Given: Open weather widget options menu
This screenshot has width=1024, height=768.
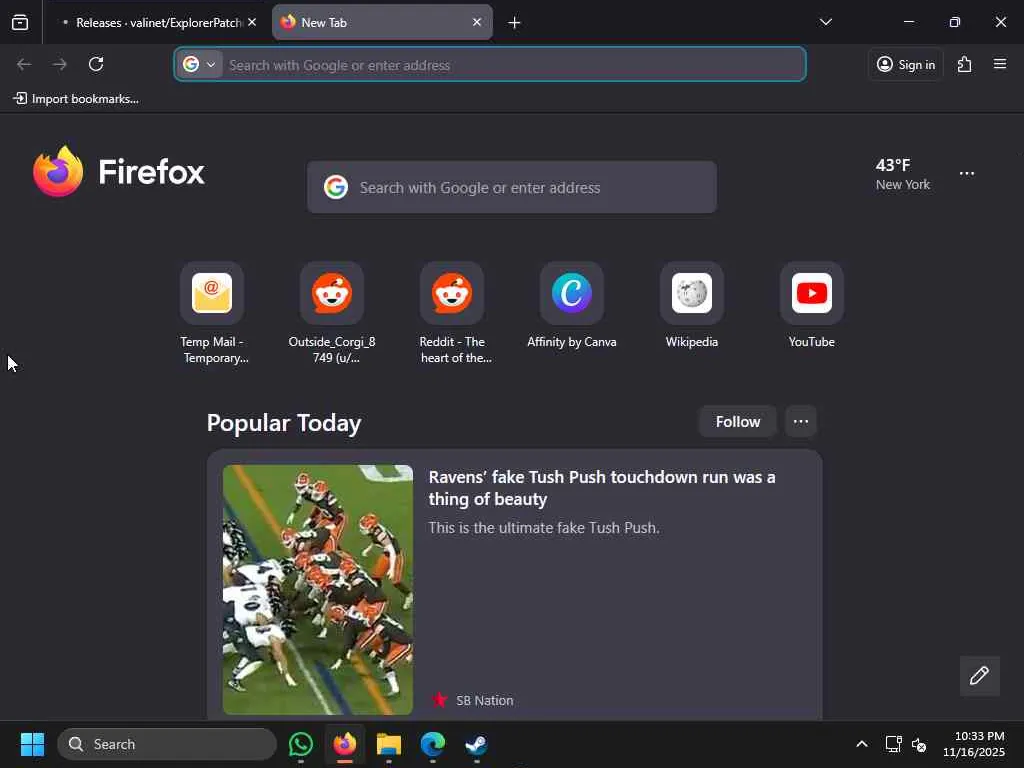Looking at the screenshot, I should (x=967, y=174).
